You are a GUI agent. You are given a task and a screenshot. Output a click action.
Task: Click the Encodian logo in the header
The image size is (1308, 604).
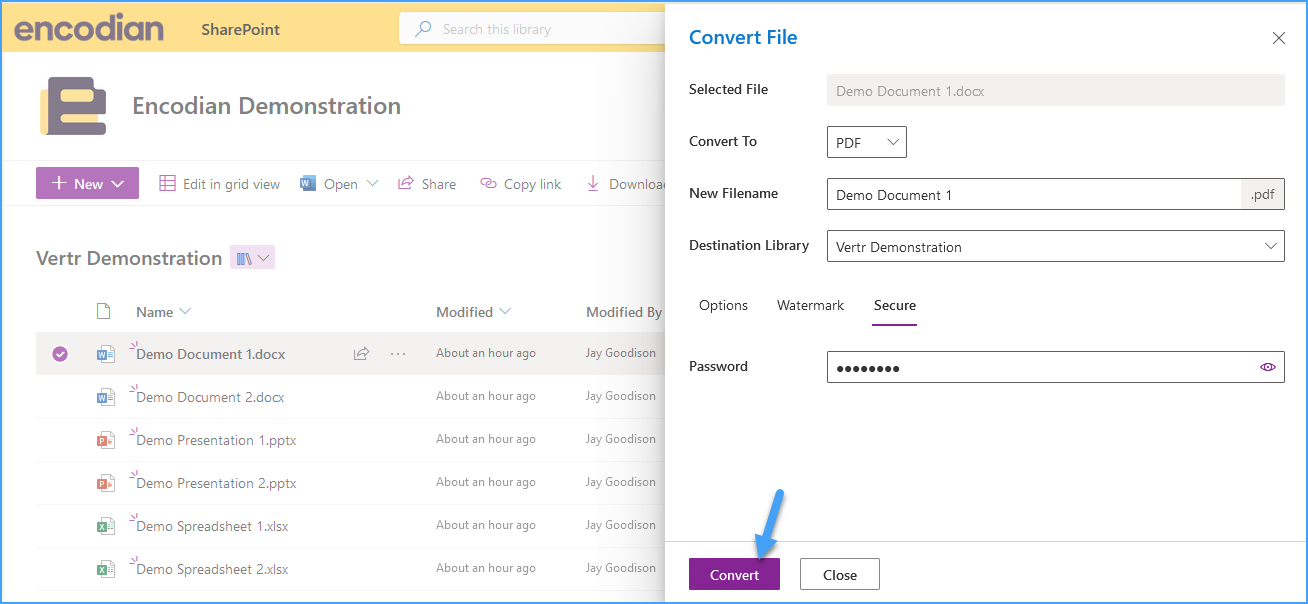pyautogui.click(x=89, y=28)
